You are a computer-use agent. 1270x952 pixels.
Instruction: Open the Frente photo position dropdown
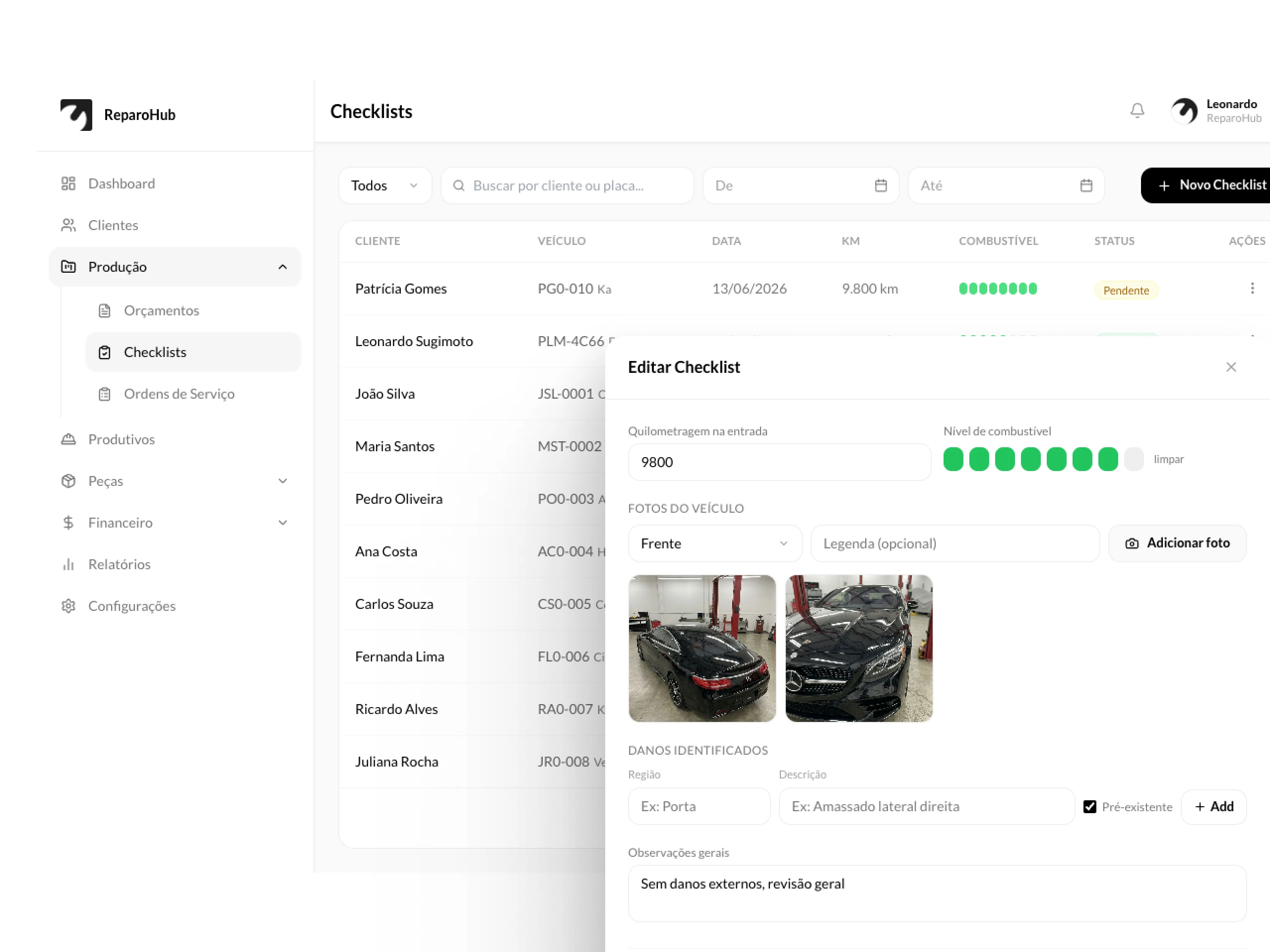(x=715, y=543)
